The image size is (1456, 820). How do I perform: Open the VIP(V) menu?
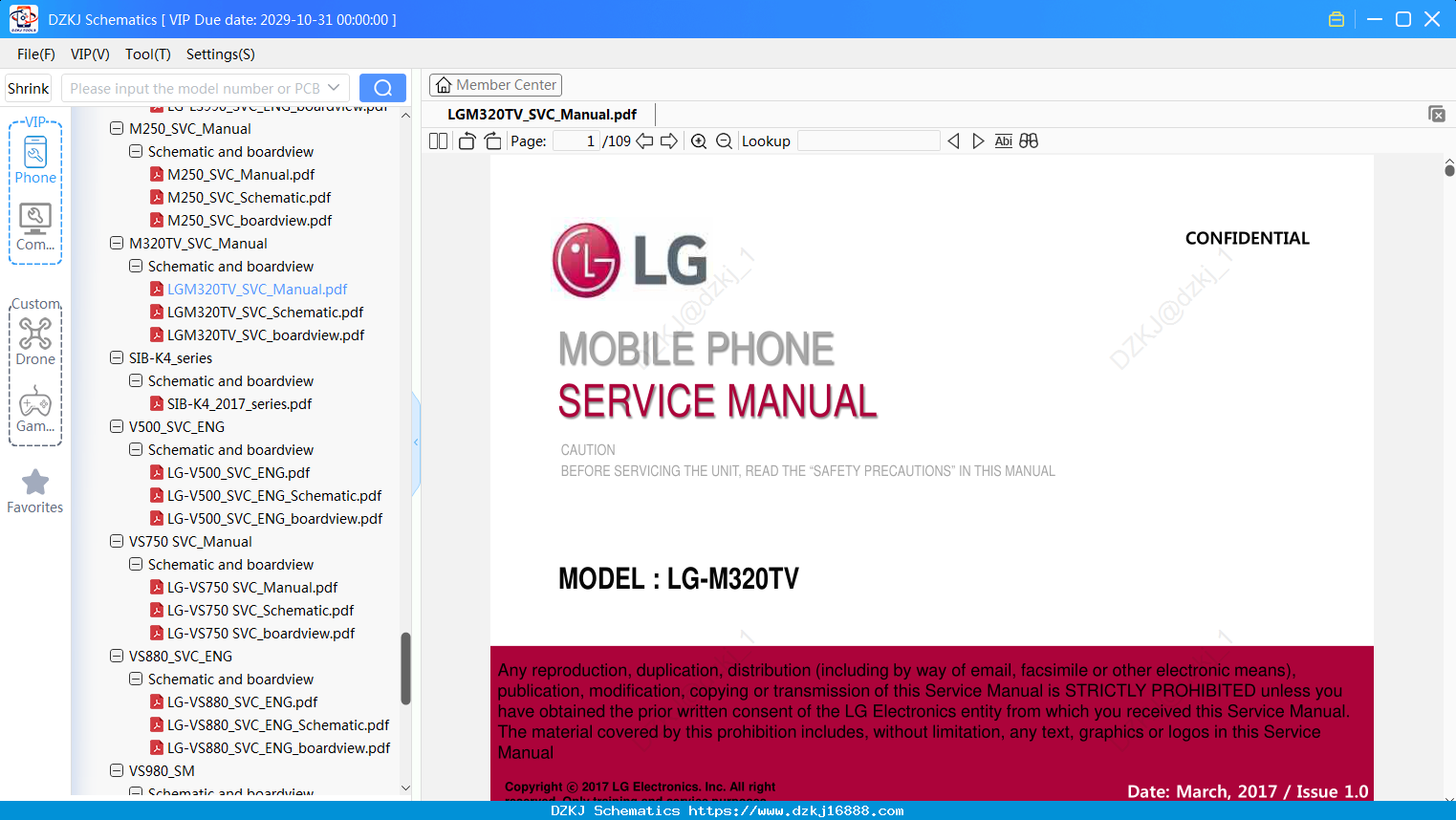[x=90, y=54]
